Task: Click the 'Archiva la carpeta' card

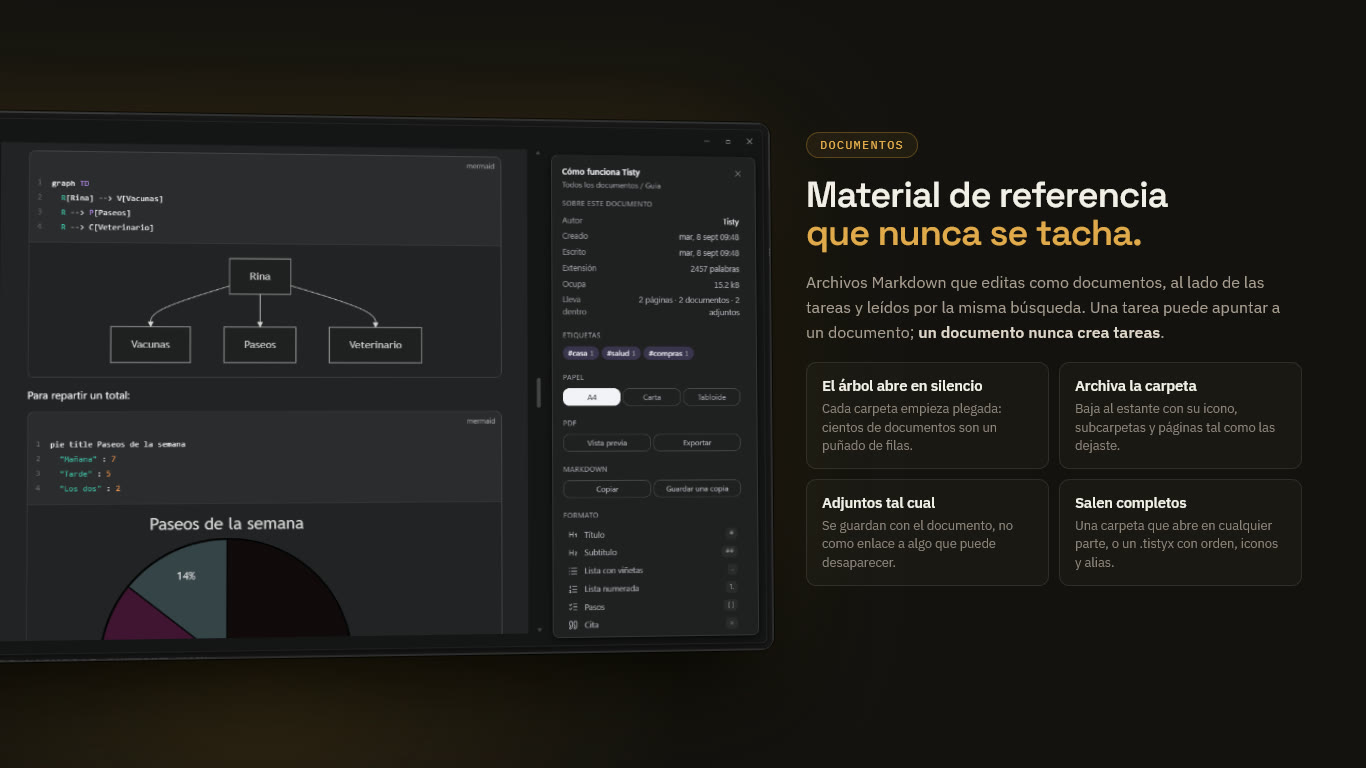Action: pos(1180,415)
